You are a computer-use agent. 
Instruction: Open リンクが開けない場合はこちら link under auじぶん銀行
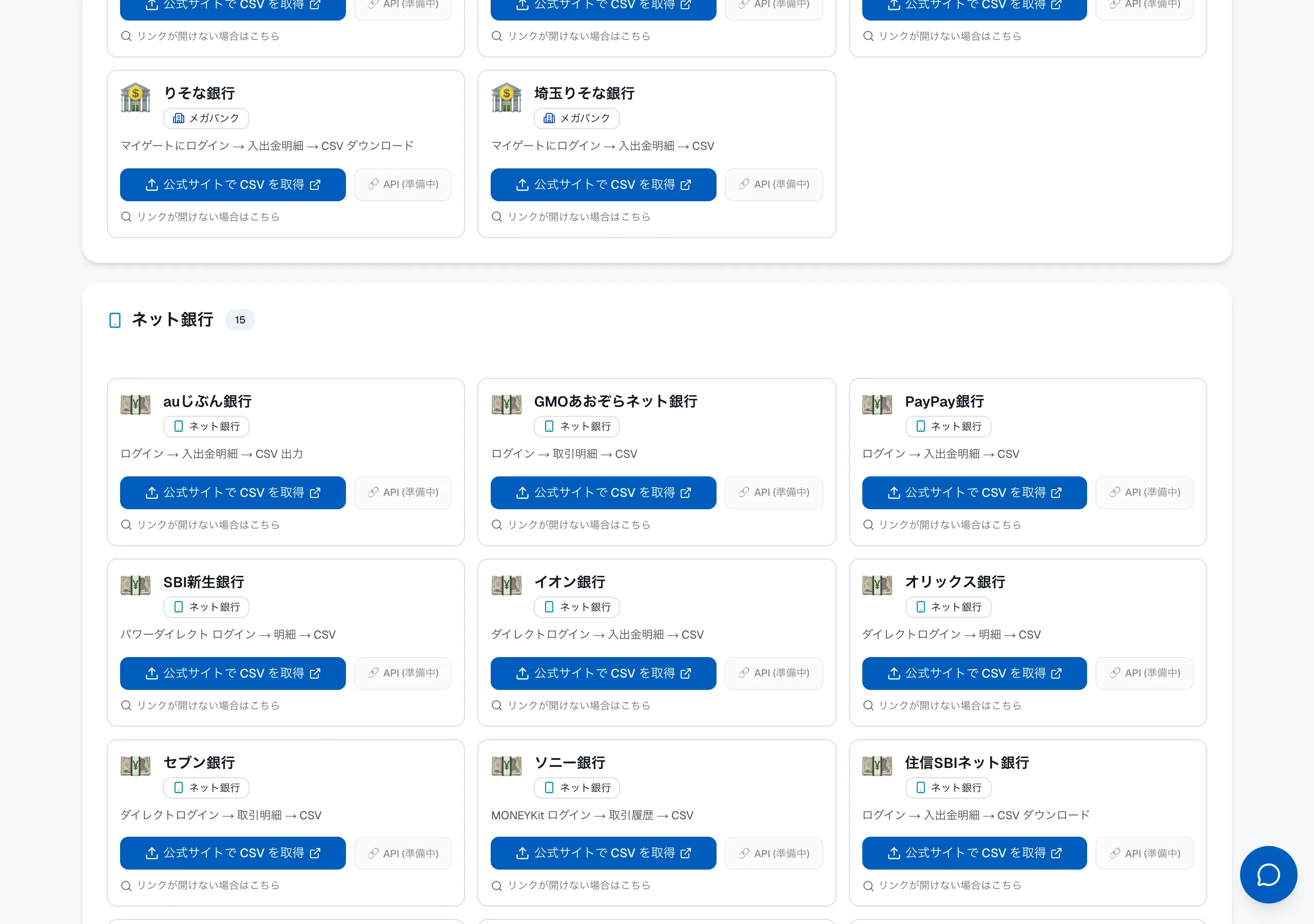pos(208,525)
